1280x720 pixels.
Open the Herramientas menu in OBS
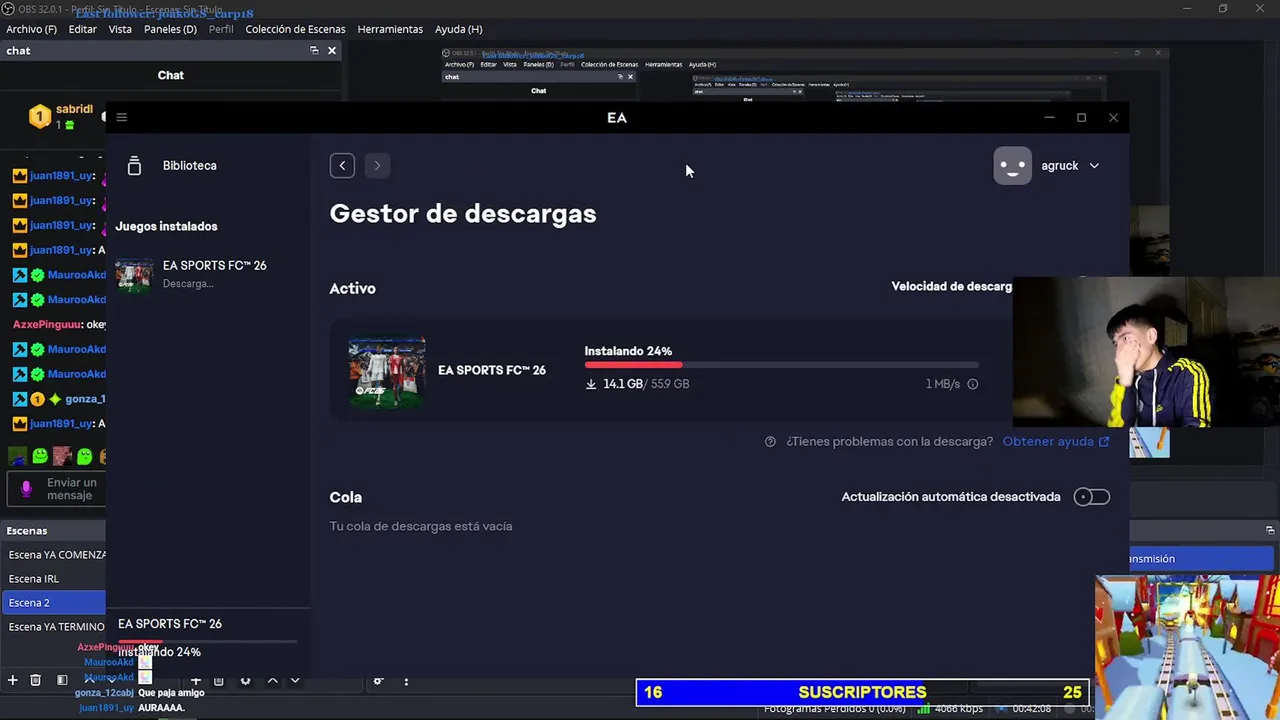point(390,29)
